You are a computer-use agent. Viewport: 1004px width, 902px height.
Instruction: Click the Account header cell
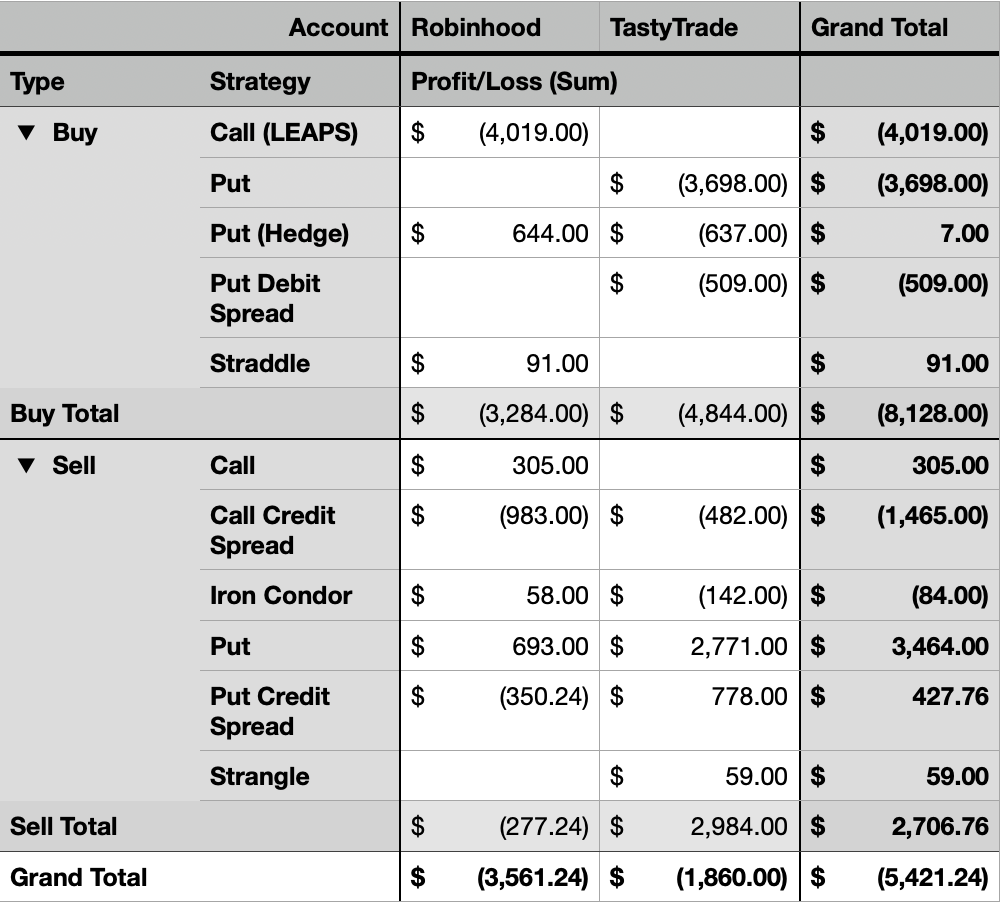(338, 27)
